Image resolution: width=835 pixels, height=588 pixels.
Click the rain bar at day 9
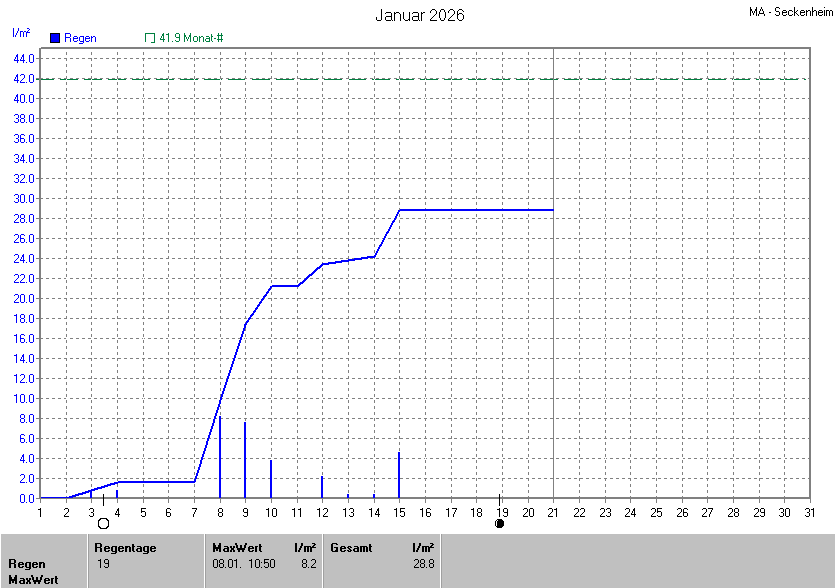pyautogui.click(x=245, y=460)
